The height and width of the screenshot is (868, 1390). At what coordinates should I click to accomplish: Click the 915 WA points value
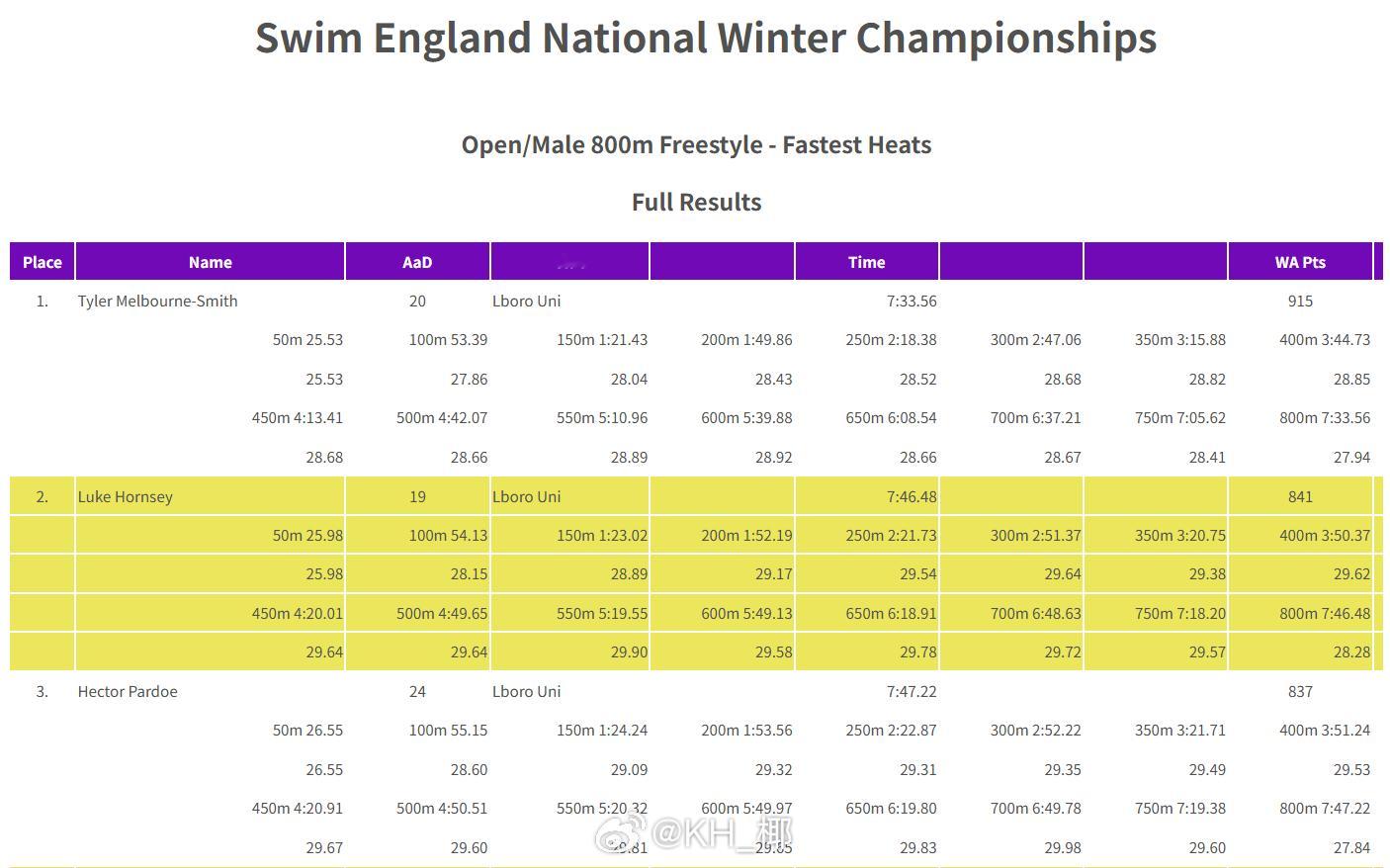point(1300,301)
